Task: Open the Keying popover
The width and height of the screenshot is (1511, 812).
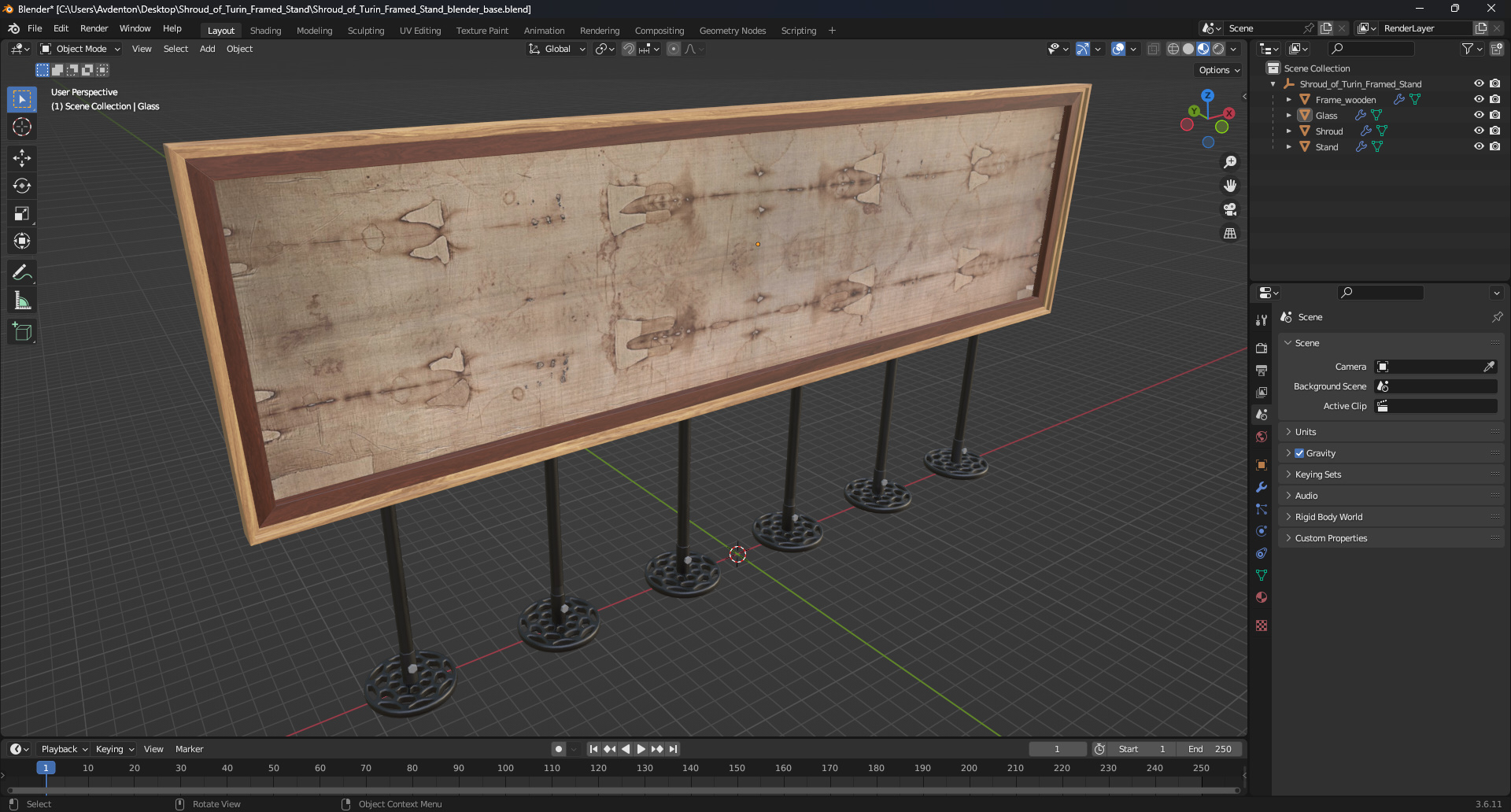Action: 114,749
